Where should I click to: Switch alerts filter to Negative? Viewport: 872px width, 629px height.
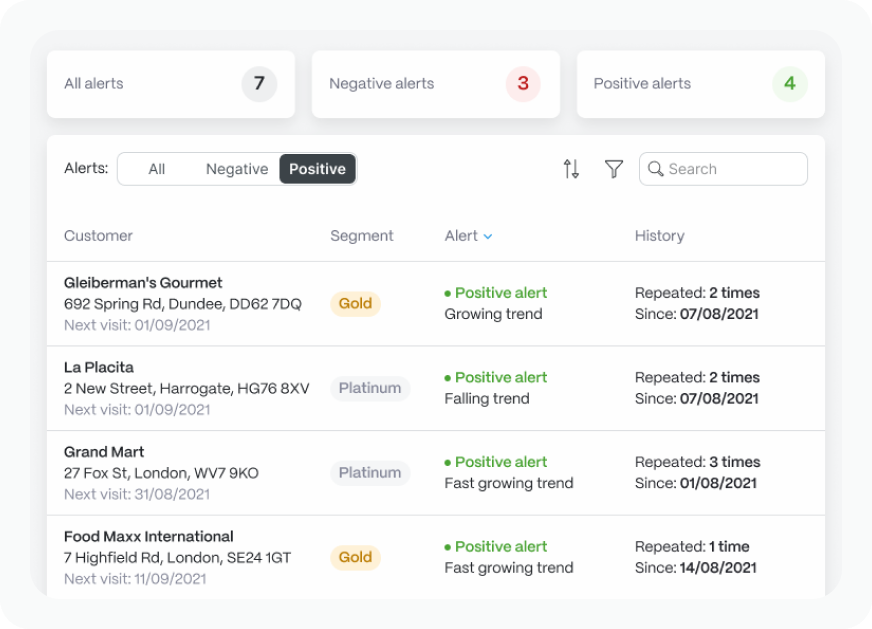pos(237,169)
